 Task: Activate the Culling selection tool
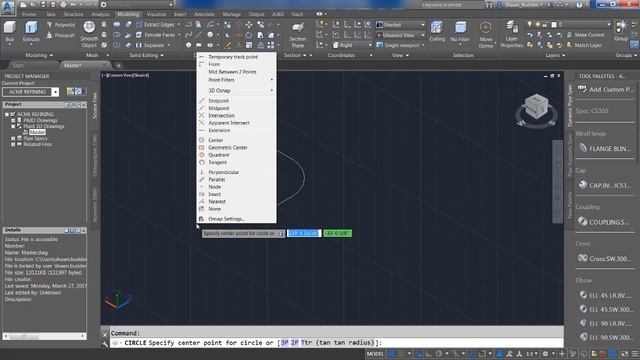[437, 32]
